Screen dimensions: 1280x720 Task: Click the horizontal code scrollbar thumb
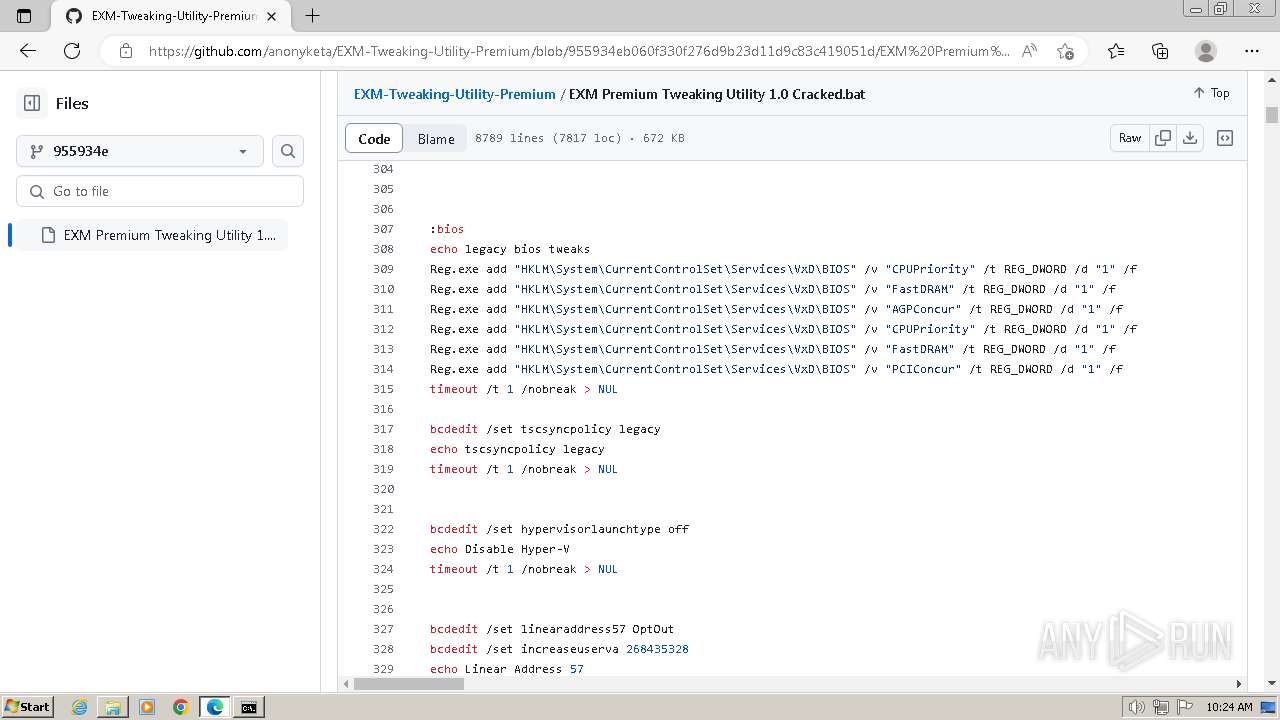pos(409,684)
